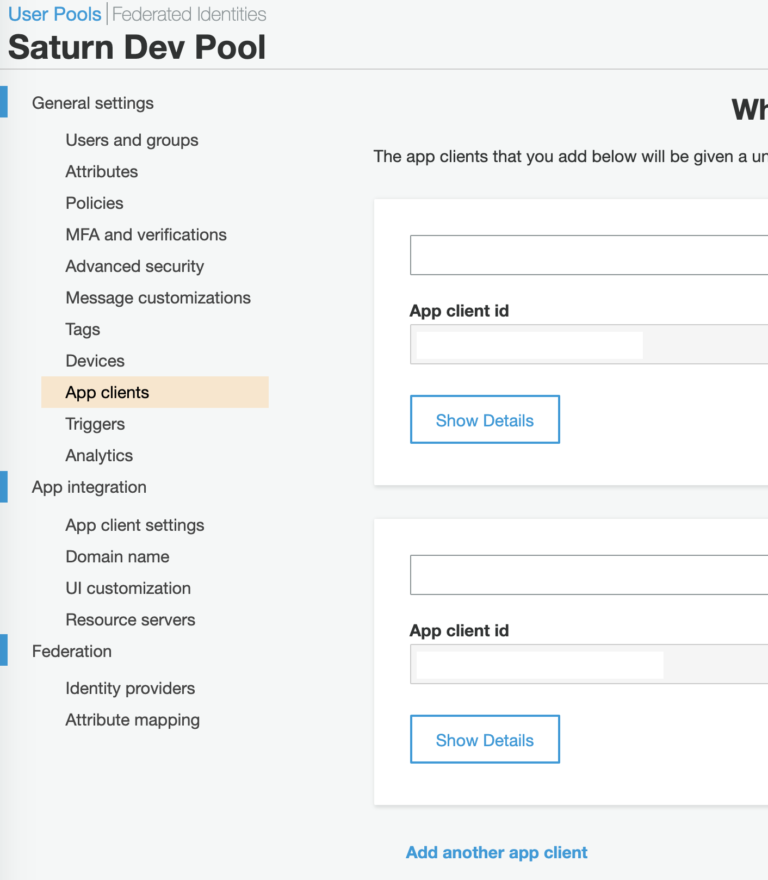The image size is (768, 880).
Task: Open Identity providers page
Action: click(x=130, y=688)
